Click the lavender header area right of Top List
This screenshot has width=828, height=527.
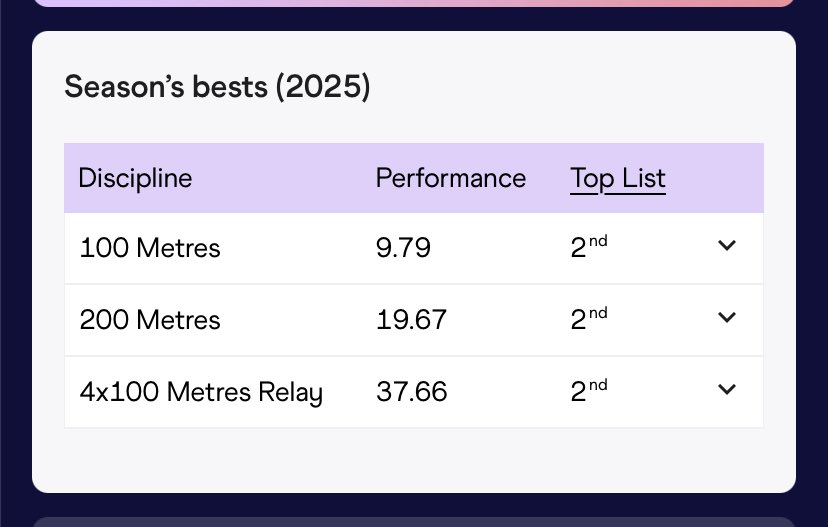coord(714,178)
